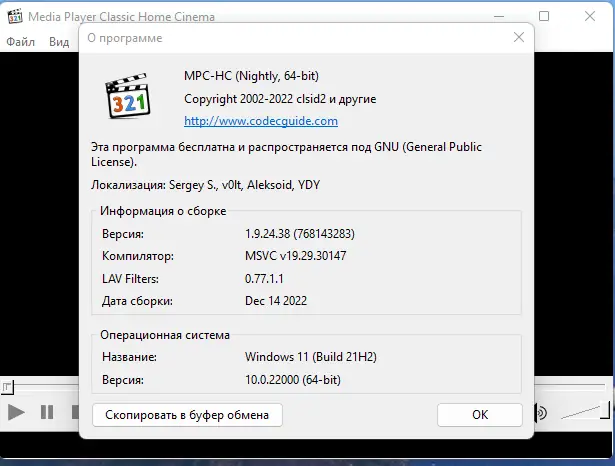Close the О программе dialog
Image resolution: width=615 pixels, height=466 pixels.
pos(519,37)
